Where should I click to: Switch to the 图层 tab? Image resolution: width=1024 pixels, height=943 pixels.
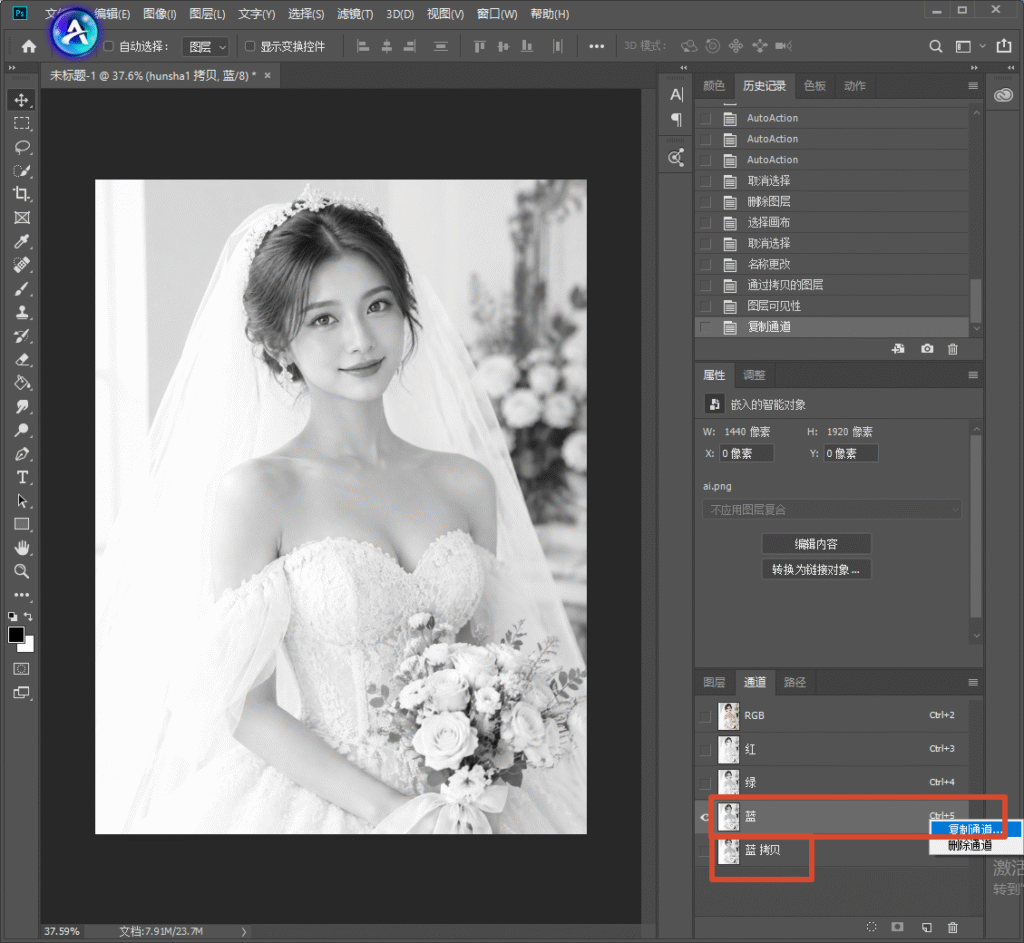[x=714, y=682]
